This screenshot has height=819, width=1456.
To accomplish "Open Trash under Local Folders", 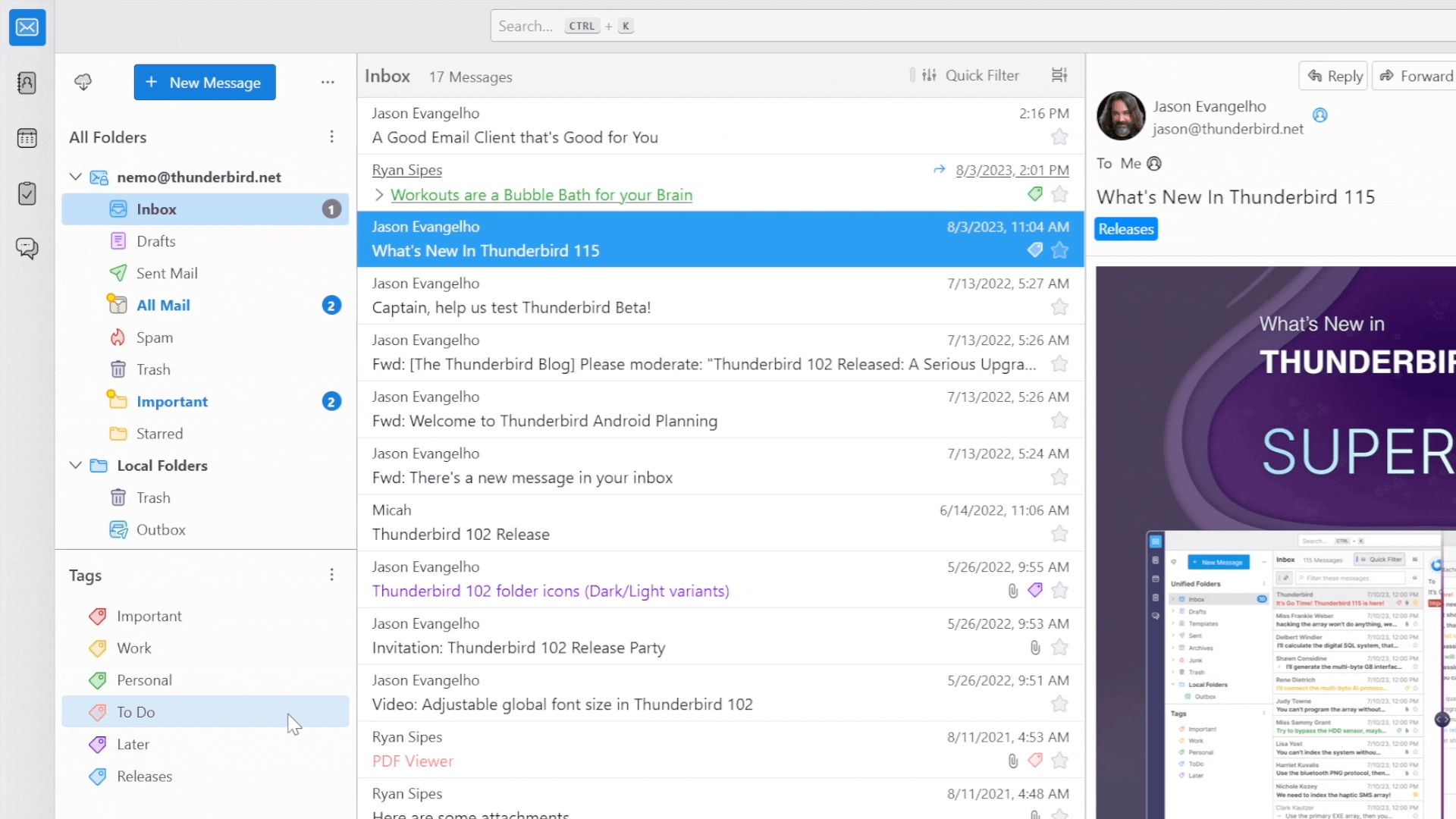I will pos(206,497).
